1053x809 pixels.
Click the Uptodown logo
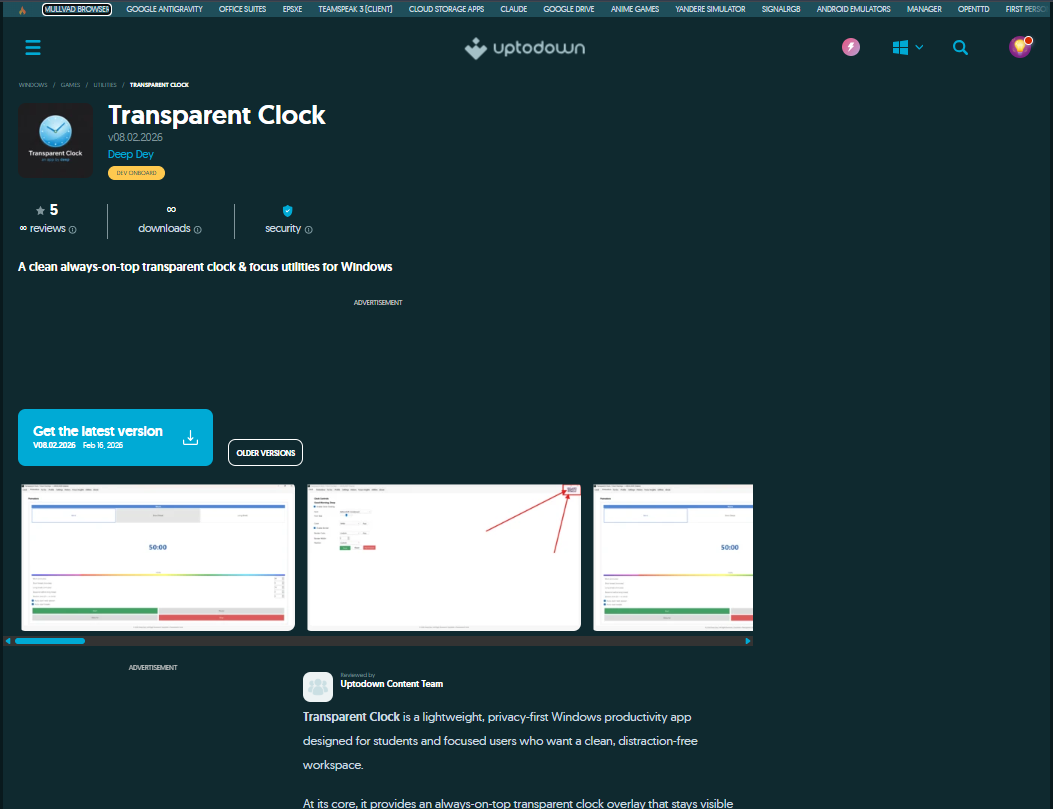[524, 48]
